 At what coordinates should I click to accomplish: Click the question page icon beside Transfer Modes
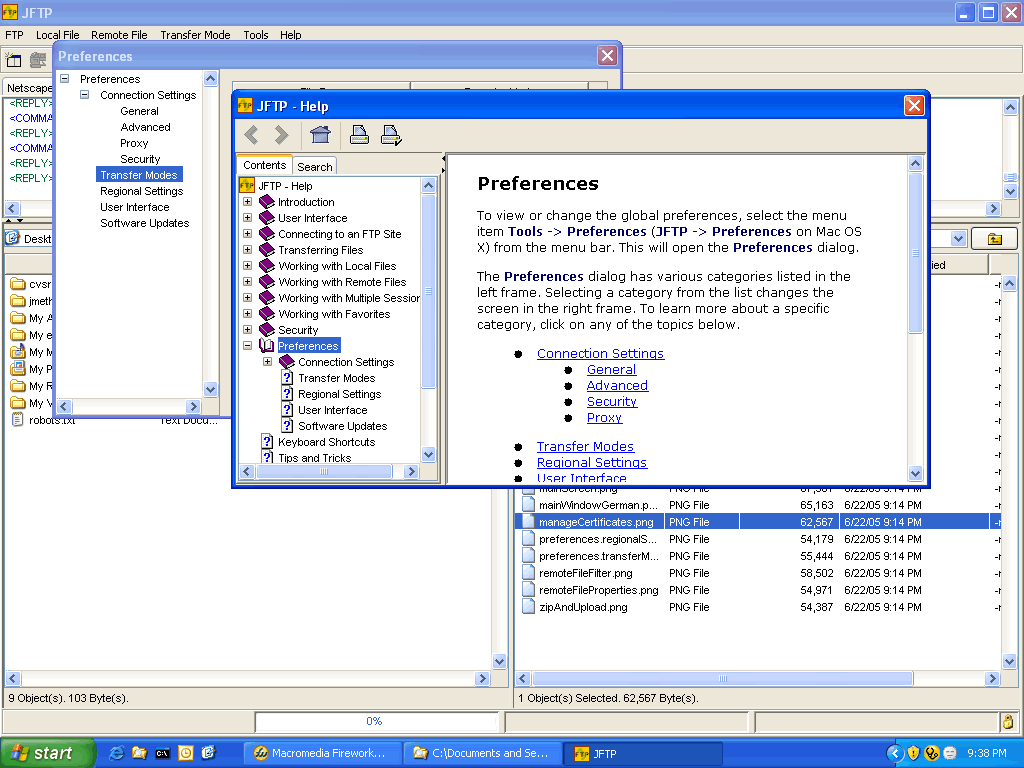point(287,377)
